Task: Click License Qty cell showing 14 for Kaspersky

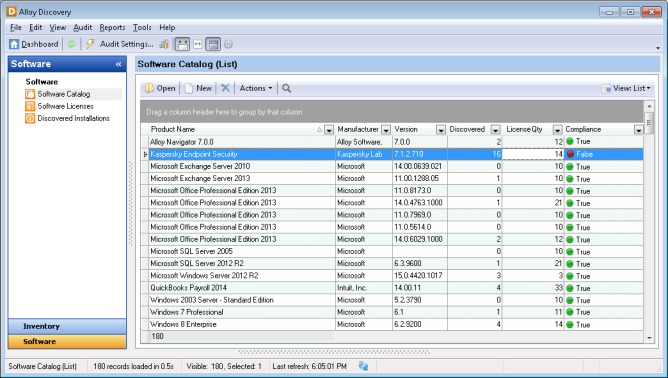Action: 533,154
